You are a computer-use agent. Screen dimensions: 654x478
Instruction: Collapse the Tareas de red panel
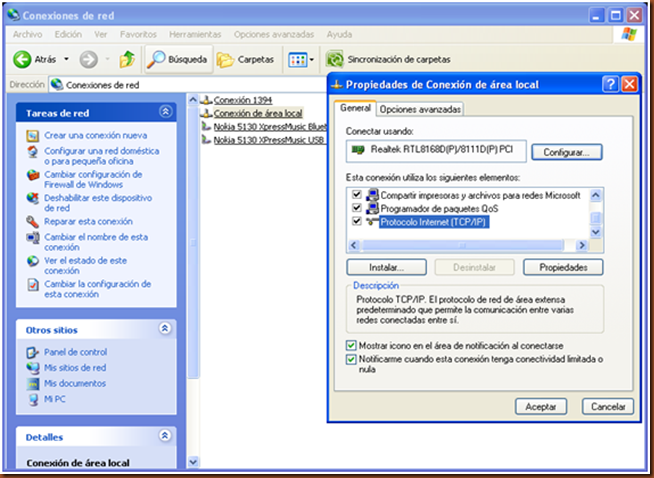[165, 112]
